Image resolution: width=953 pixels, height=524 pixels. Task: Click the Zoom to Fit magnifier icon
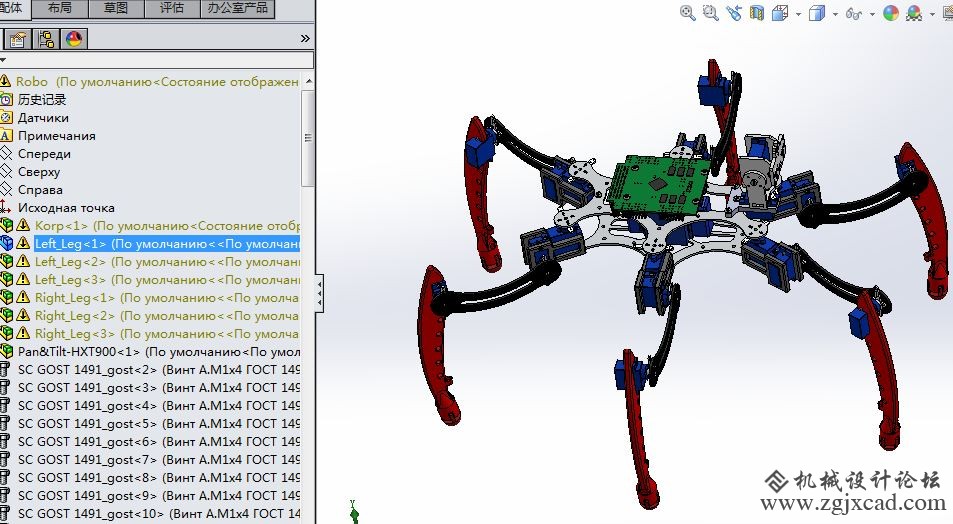[x=687, y=13]
